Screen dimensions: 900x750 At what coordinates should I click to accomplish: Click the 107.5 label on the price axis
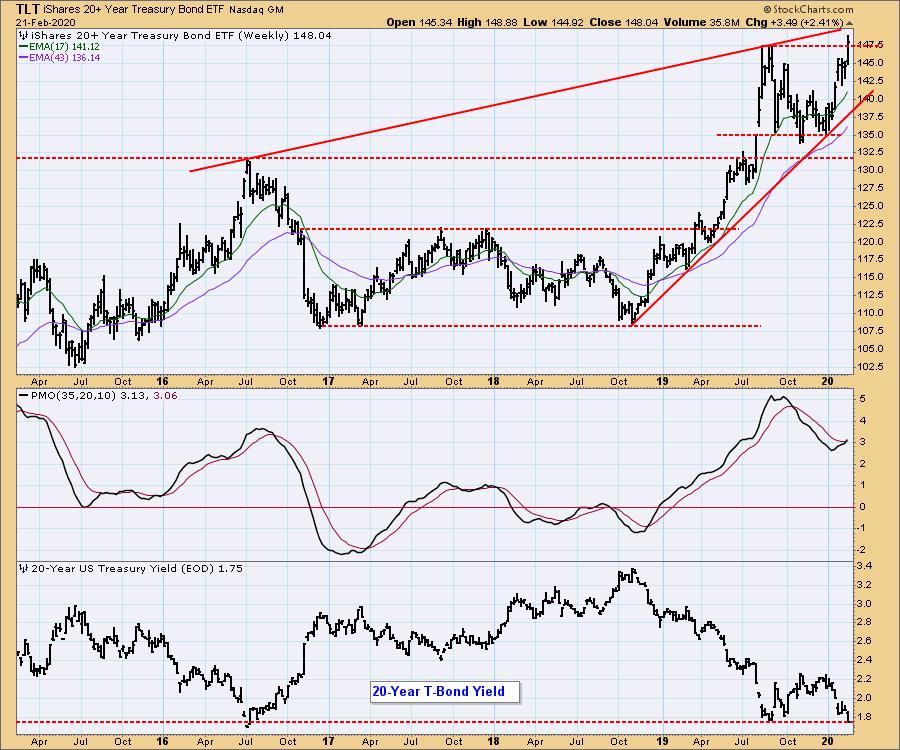click(x=871, y=331)
